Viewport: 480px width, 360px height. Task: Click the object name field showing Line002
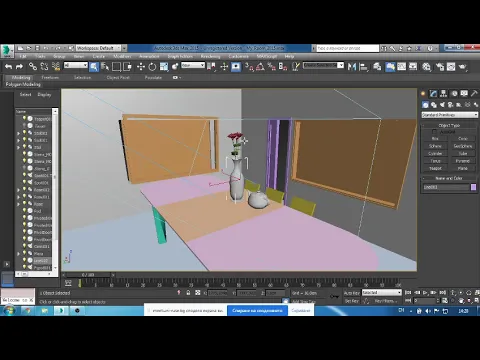click(x=446, y=187)
